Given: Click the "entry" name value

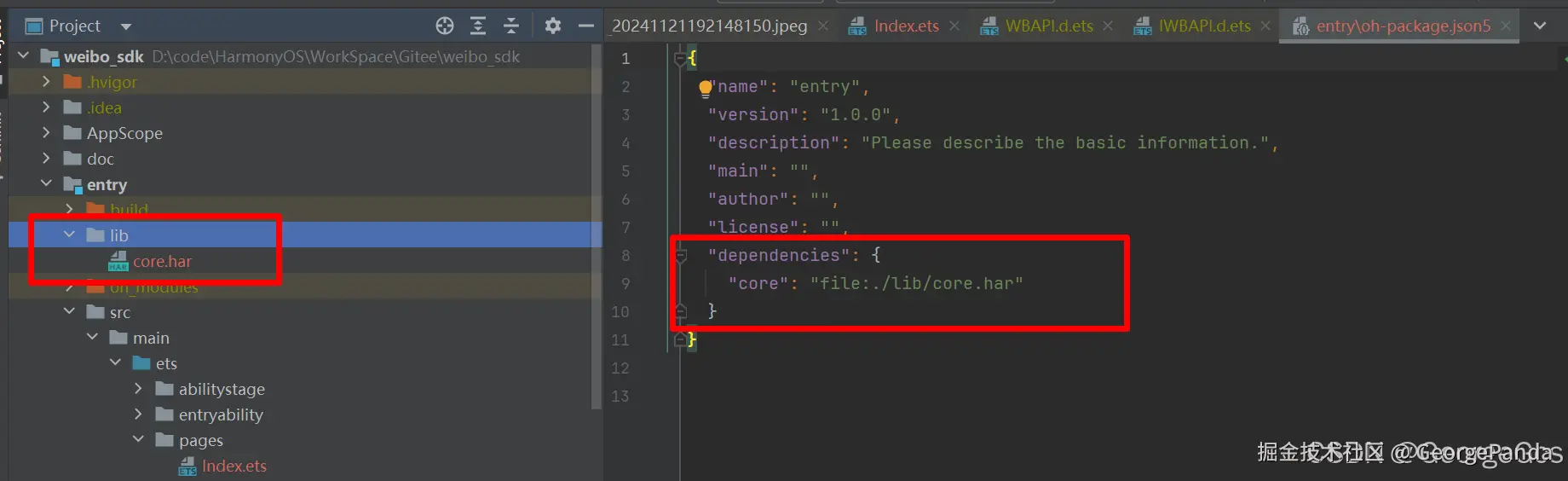Looking at the screenshot, I should (824, 86).
